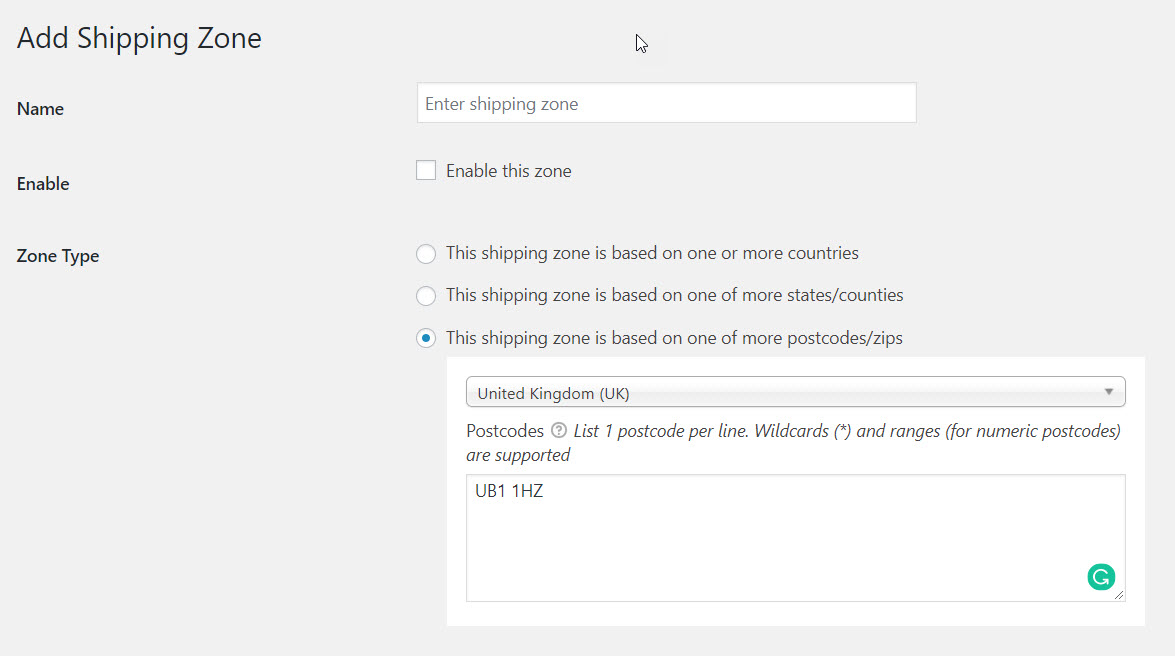Viewport: 1175px width, 656px height.
Task: Focus the Enter shipping zone name field
Action: click(x=666, y=102)
